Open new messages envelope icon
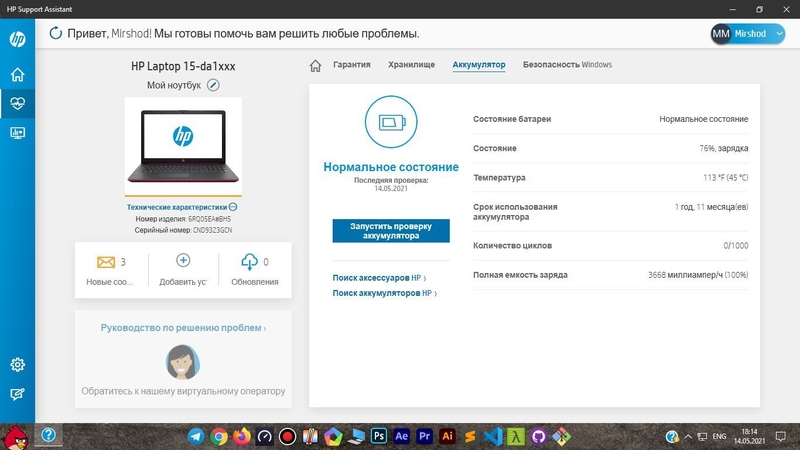800x450 pixels. pyautogui.click(x=106, y=262)
